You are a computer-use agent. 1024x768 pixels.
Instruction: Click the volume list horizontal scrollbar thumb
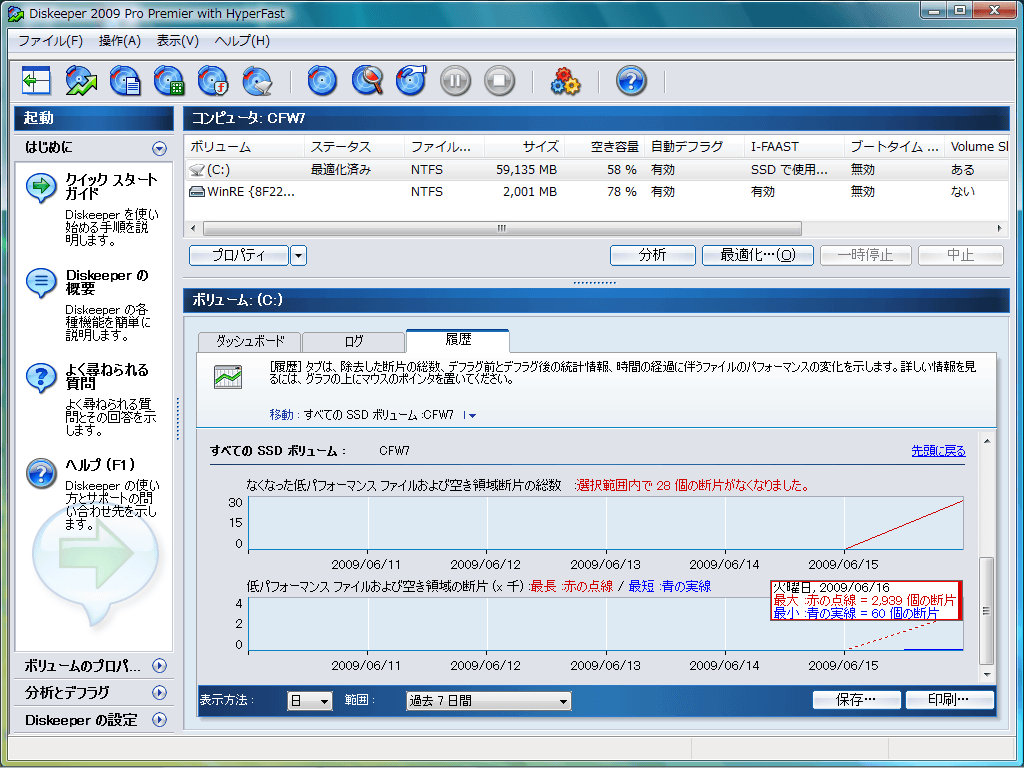(502, 229)
